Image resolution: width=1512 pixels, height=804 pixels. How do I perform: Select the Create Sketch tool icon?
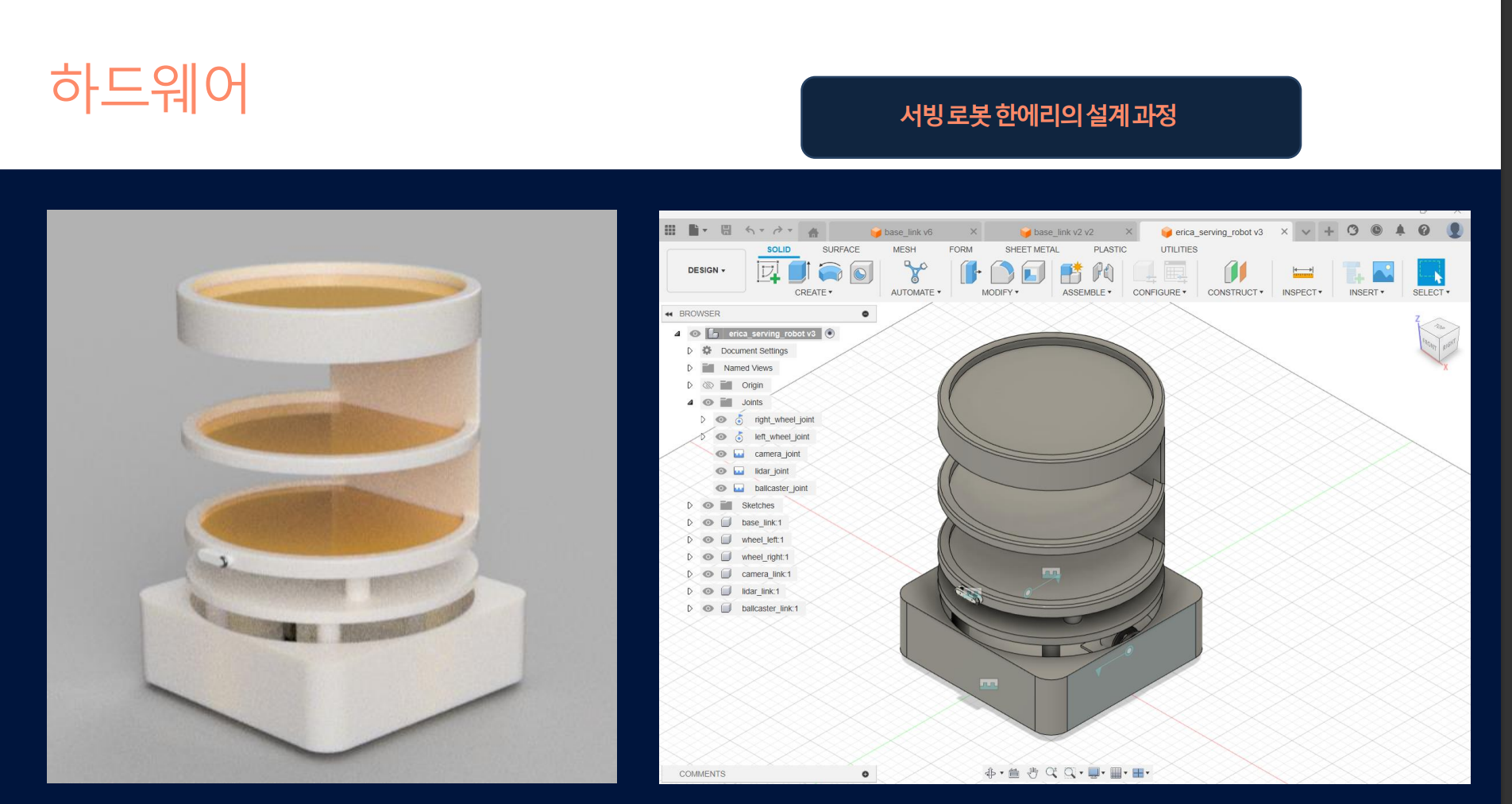(x=768, y=273)
